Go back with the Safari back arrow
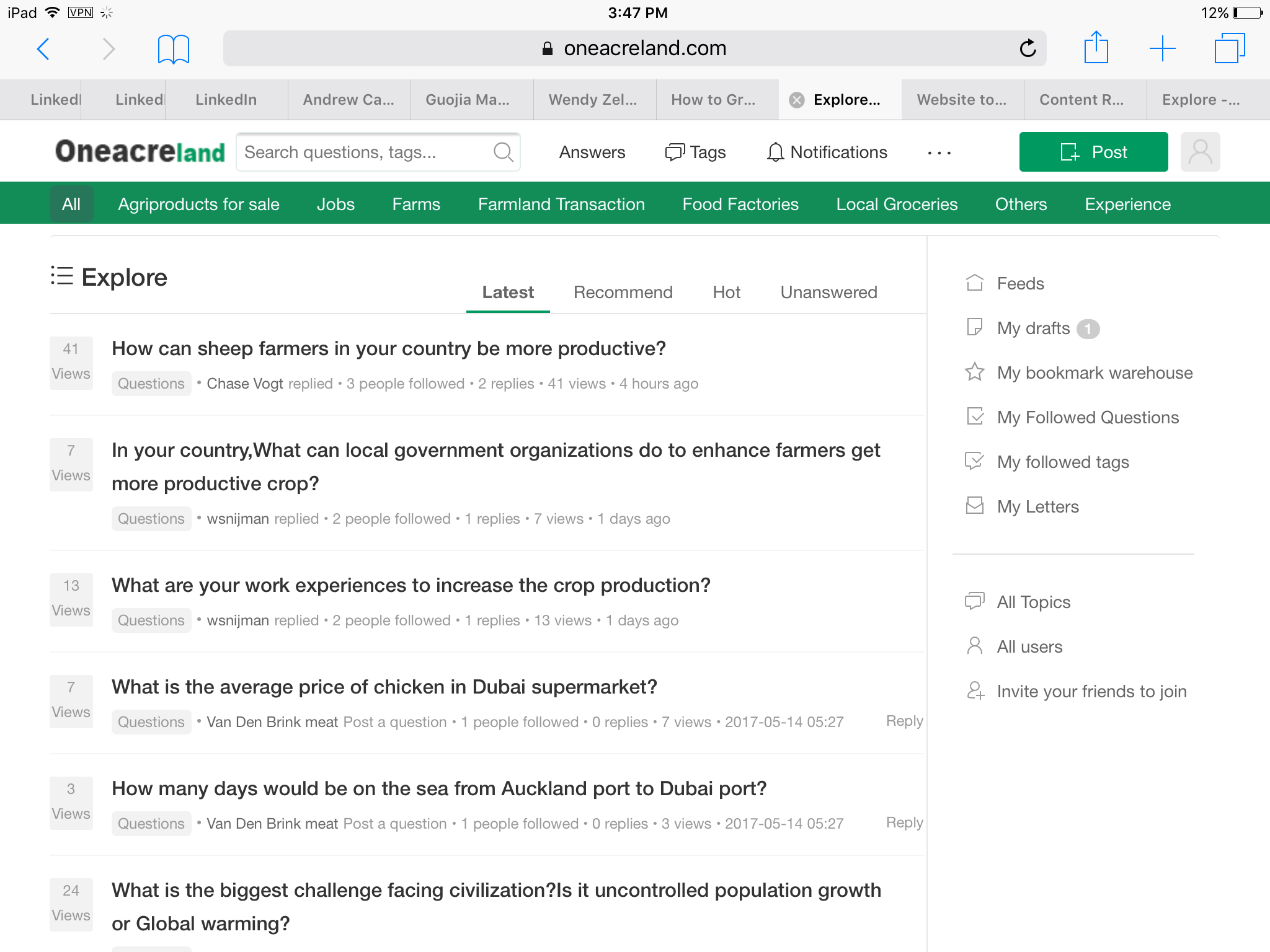Image resolution: width=1270 pixels, height=952 pixels. [x=43, y=49]
